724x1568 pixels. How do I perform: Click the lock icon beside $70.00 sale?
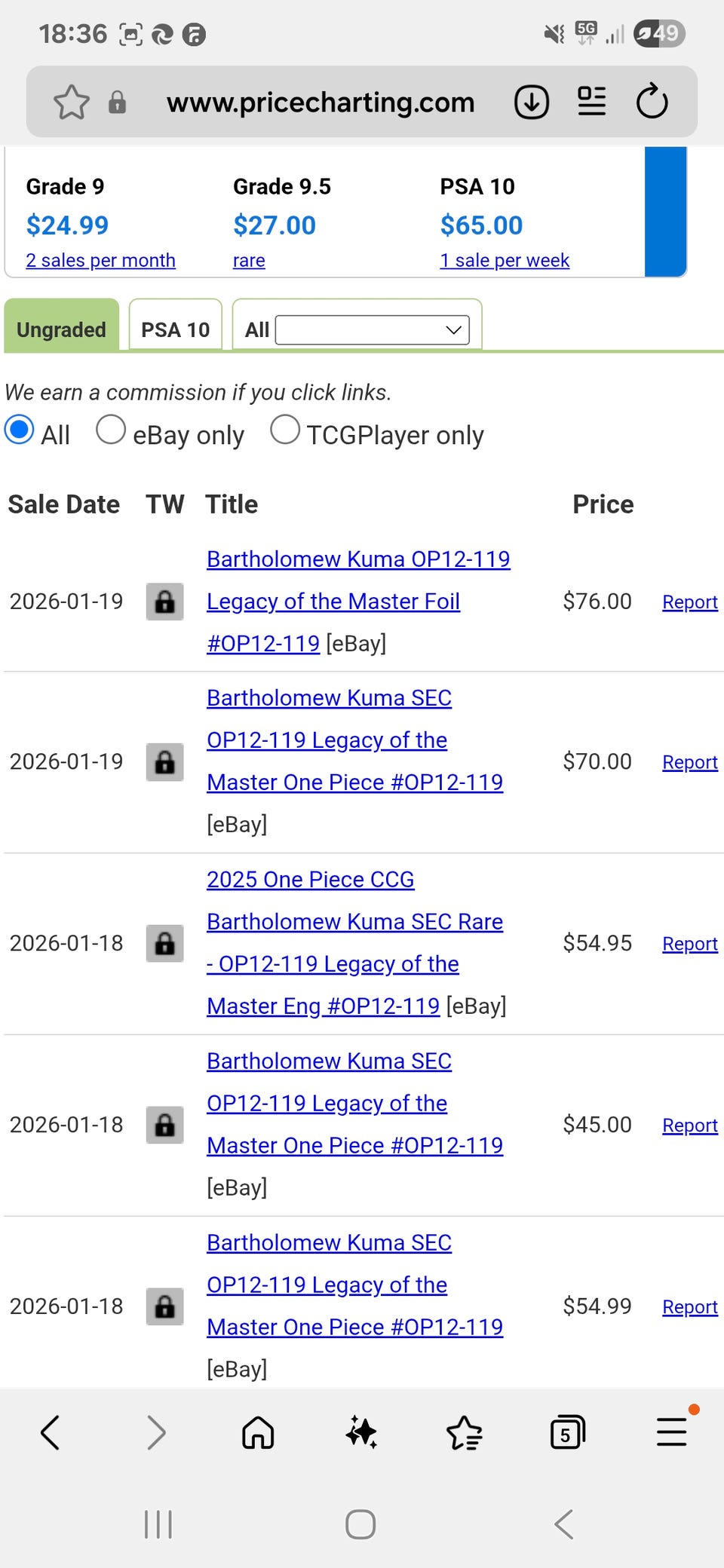coord(164,762)
